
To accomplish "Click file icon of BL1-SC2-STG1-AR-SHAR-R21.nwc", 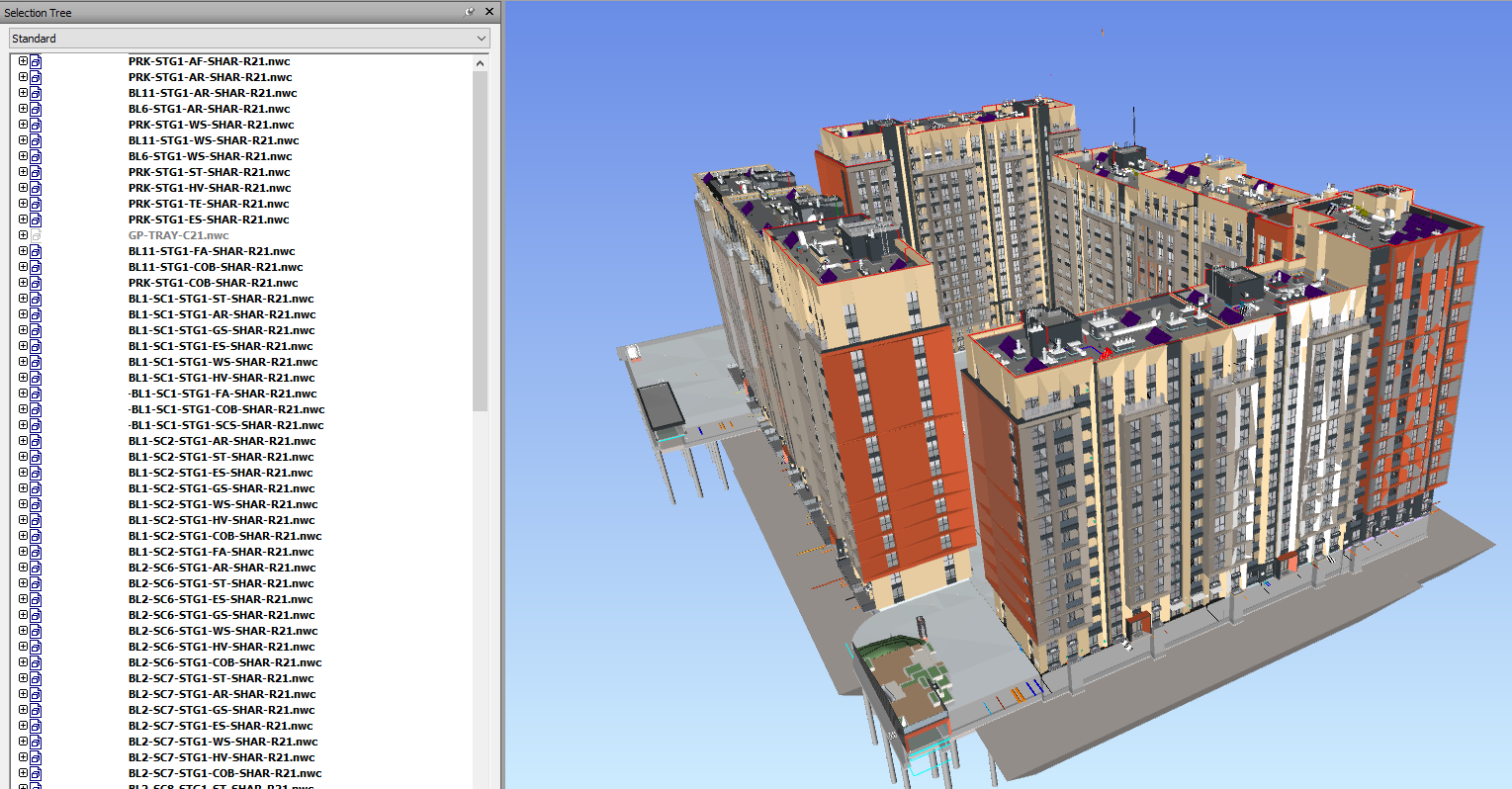I will pyautogui.click(x=36, y=441).
